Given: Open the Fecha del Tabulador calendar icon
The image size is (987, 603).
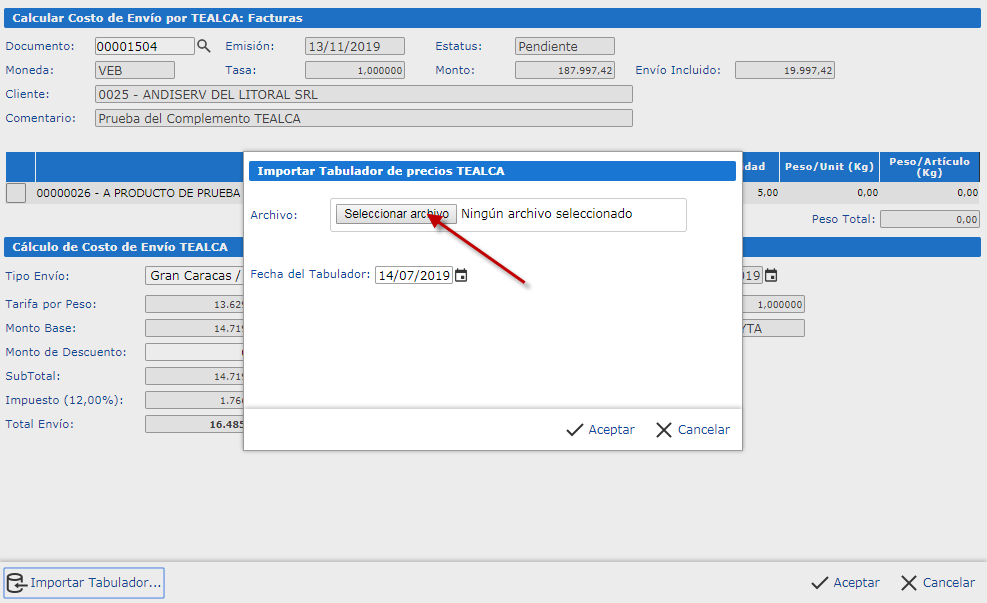Looking at the screenshot, I should pyautogui.click(x=461, y=276).
